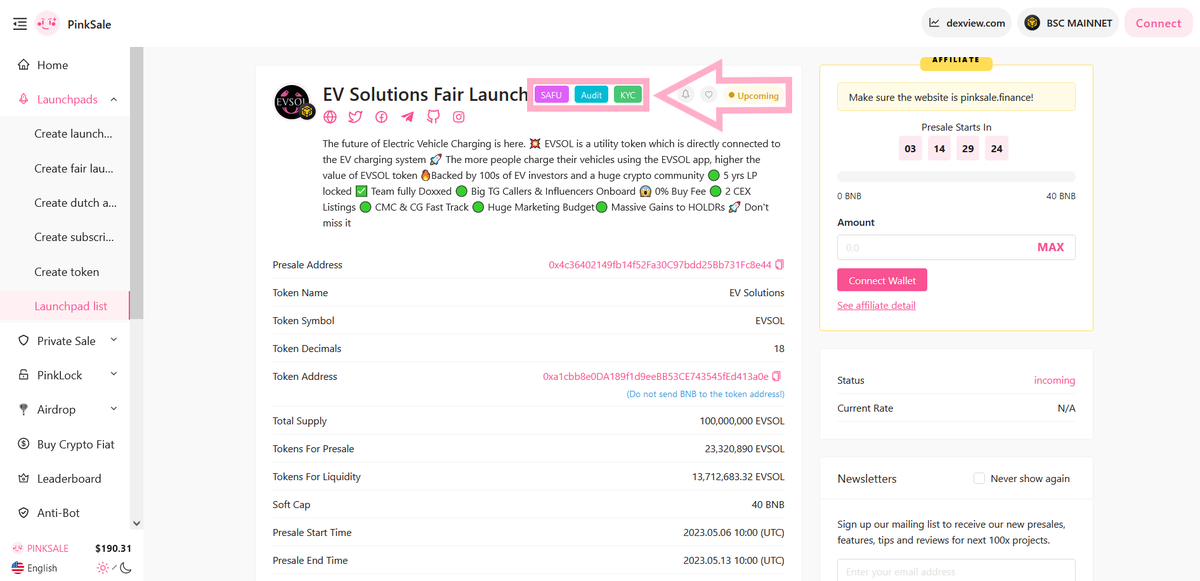The image size is (1200, 581).
Task: Expand the Airdrop menu chevron
Action: tap(114, 409)
